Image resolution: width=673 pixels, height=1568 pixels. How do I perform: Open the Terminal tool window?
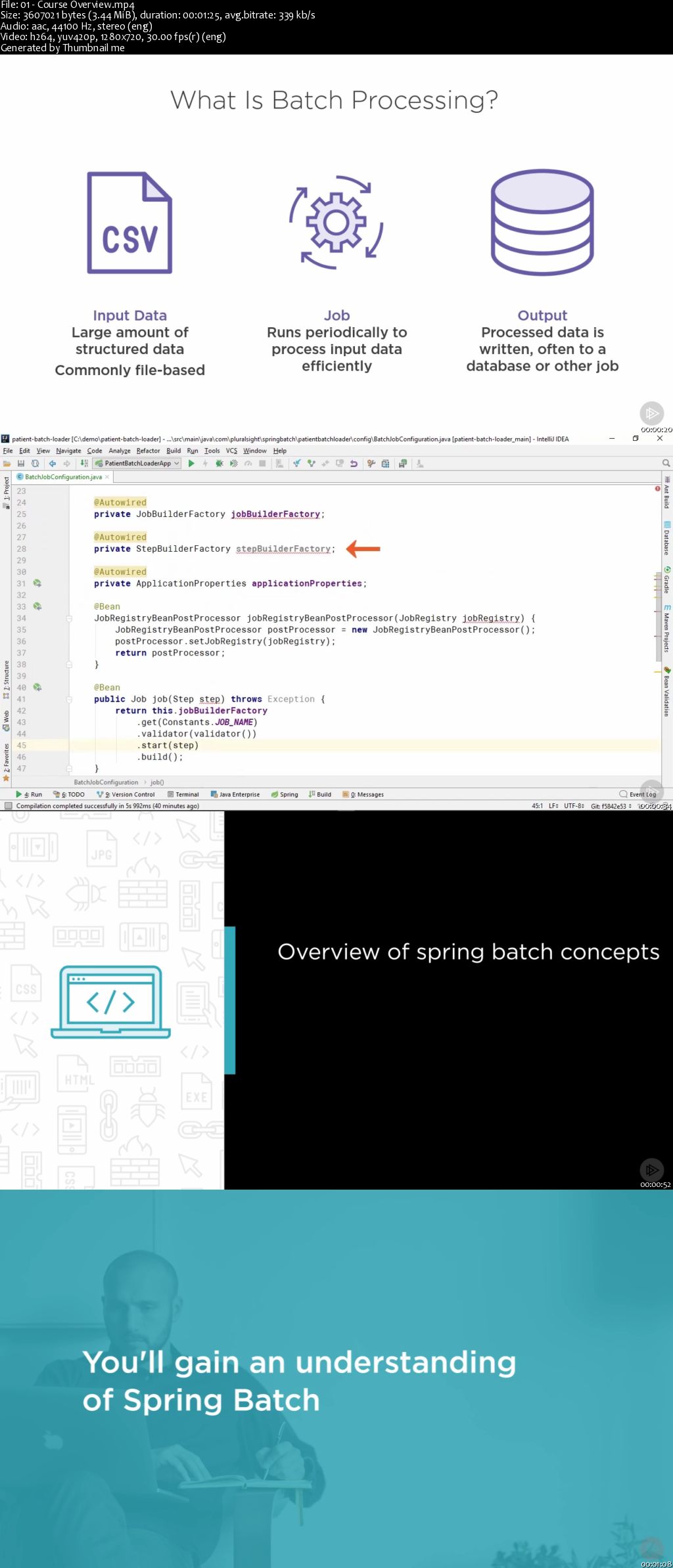click(x=183, y=794)
